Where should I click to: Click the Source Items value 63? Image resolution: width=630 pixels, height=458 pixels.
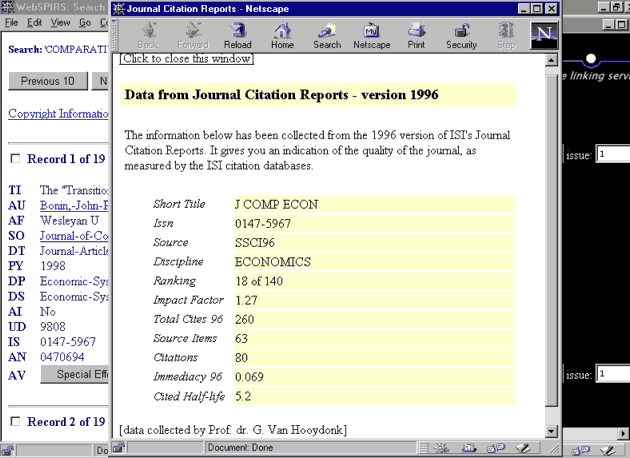[241, 339]
